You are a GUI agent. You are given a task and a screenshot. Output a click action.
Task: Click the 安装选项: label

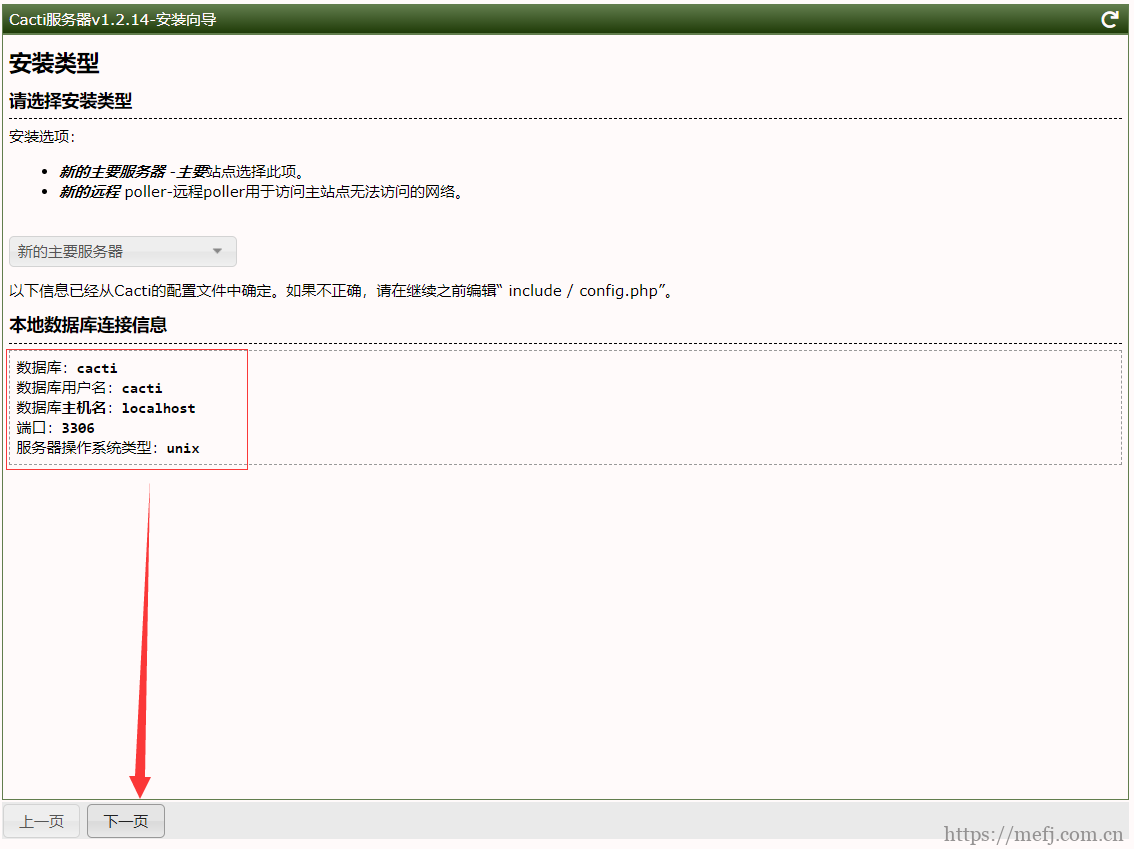tap(42, 137)
